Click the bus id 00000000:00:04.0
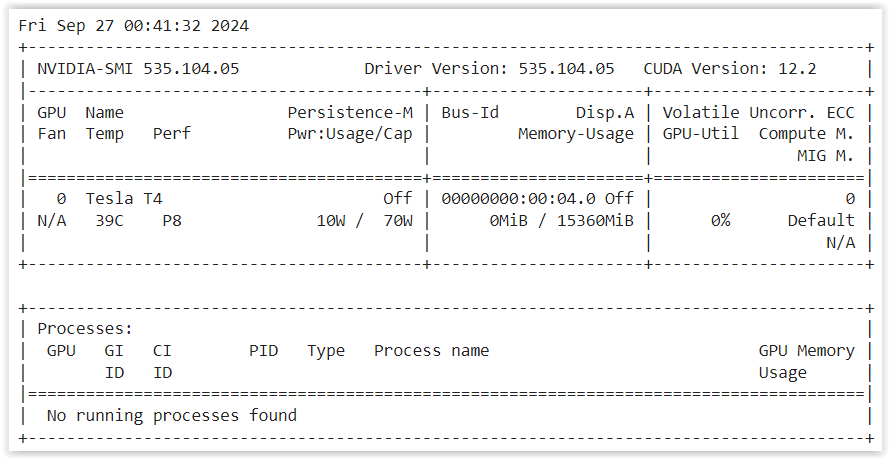890x459 pixels. click(518, 199)
